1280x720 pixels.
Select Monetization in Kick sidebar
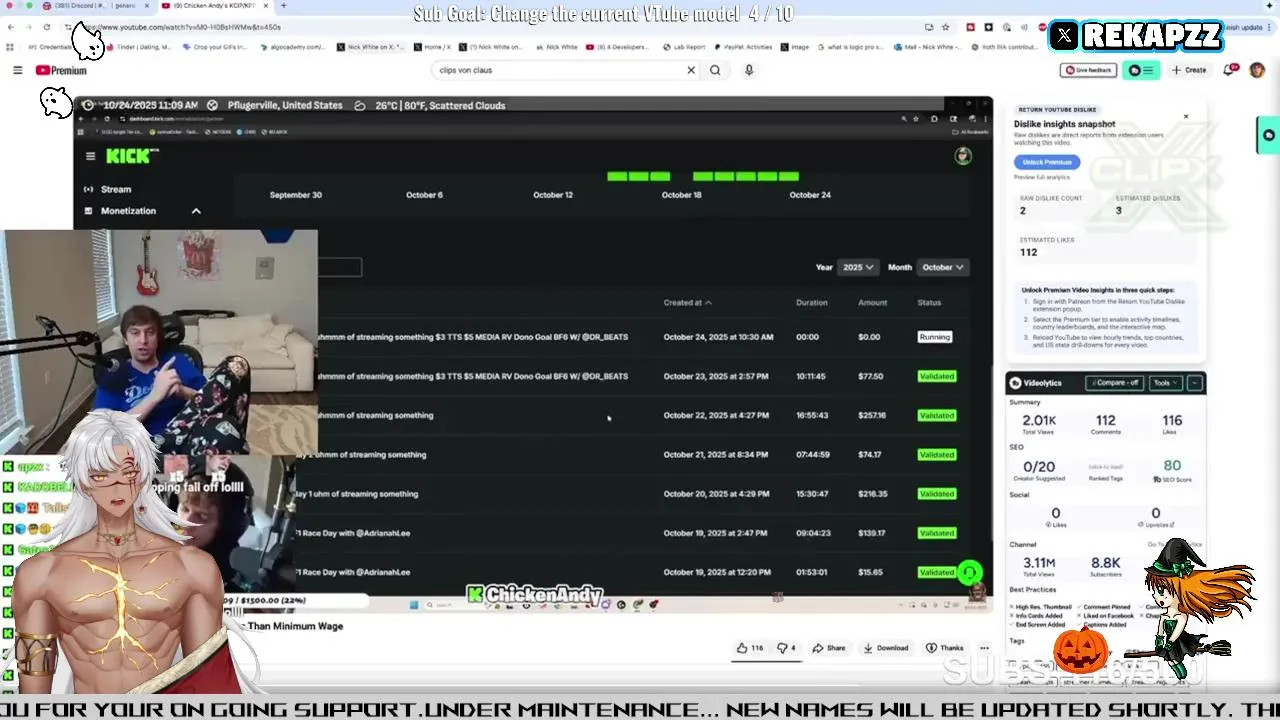(128, 211)
